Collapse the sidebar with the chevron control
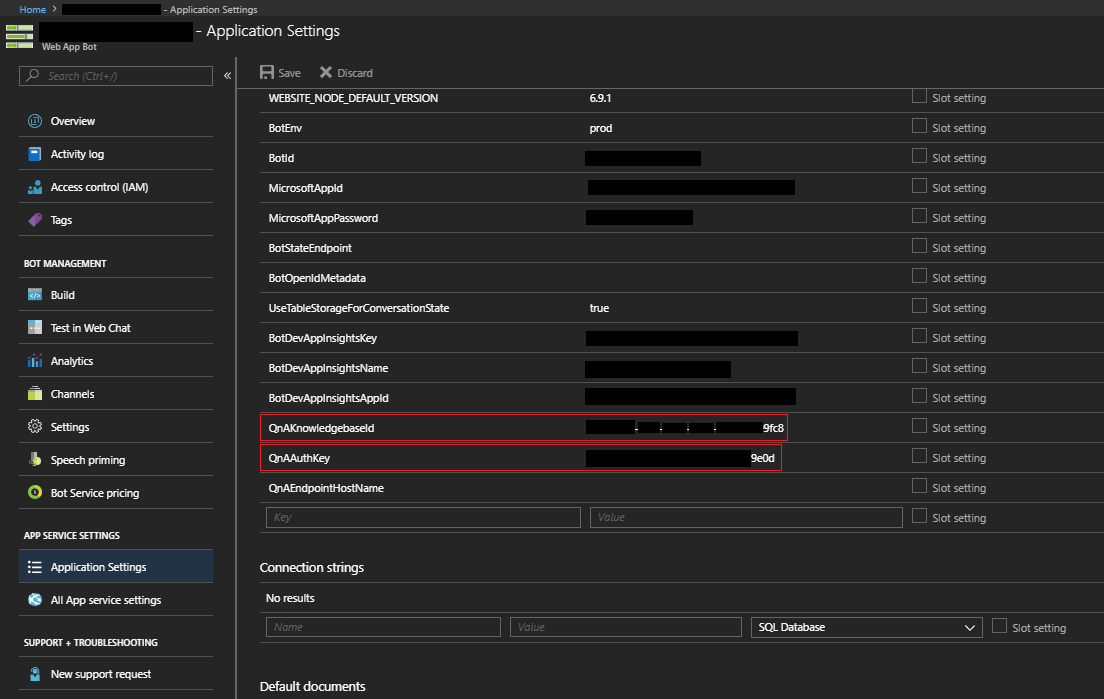 pyautogui.click(x=227, y=75)
